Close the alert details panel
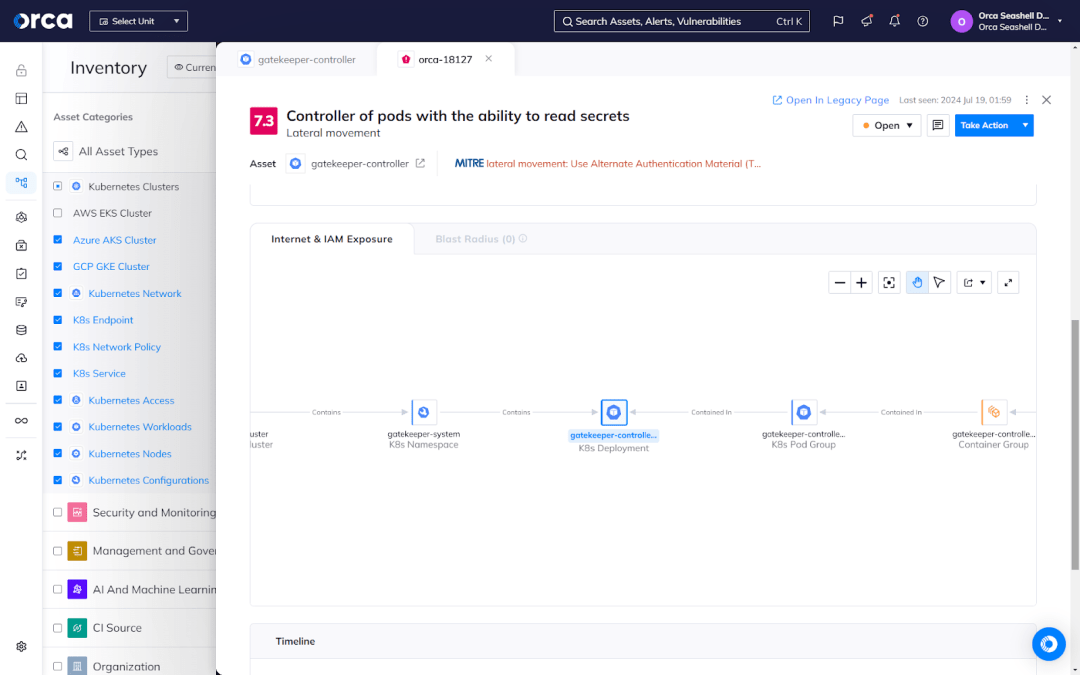 click(1046, 100)
